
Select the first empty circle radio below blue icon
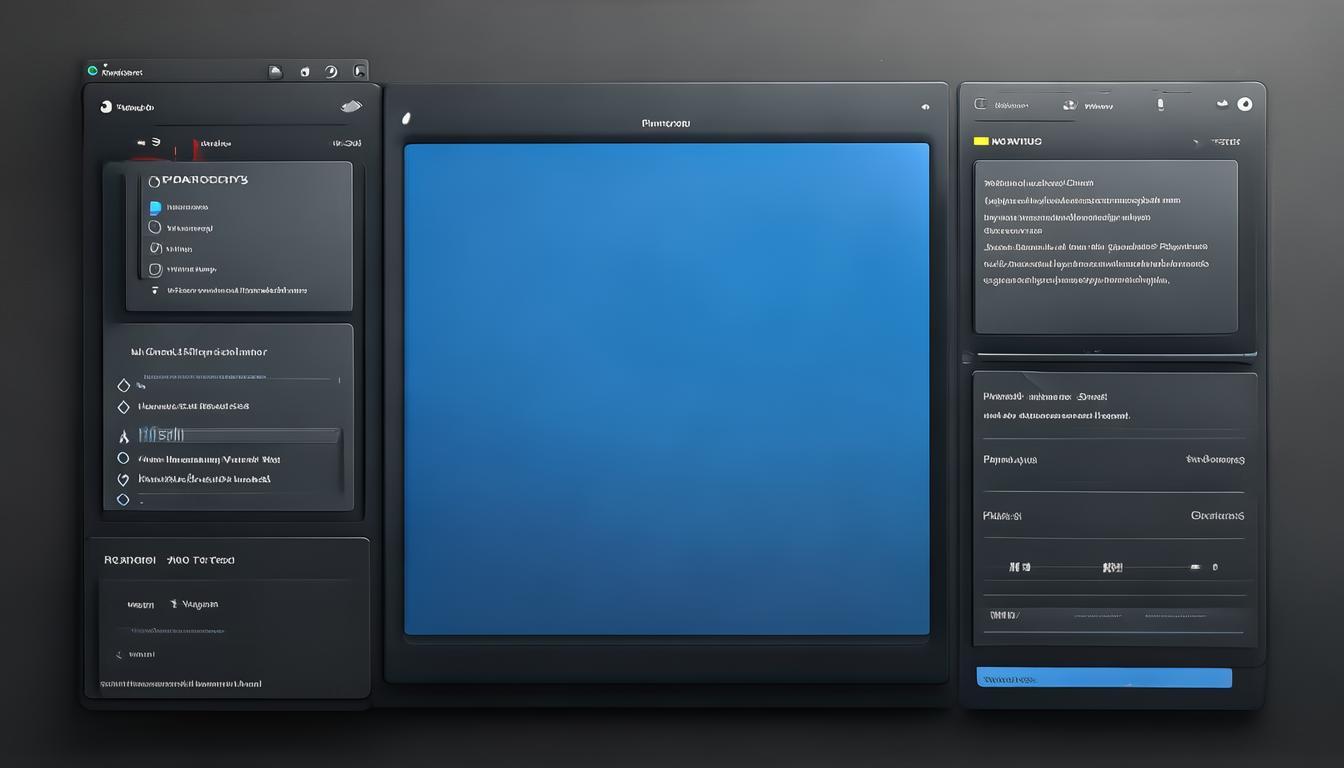click(x=155, y=228)
